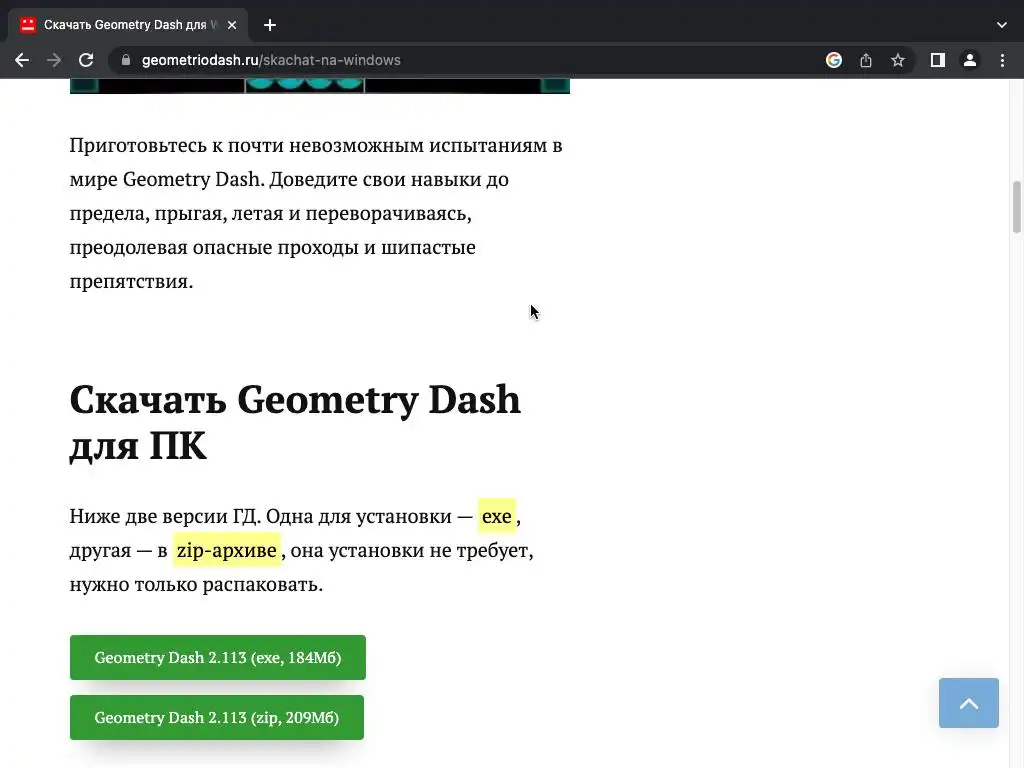Click the sentence 'нужно только распаковать.'
Viewport: 1024px width, 768px height.
[197, 584]
